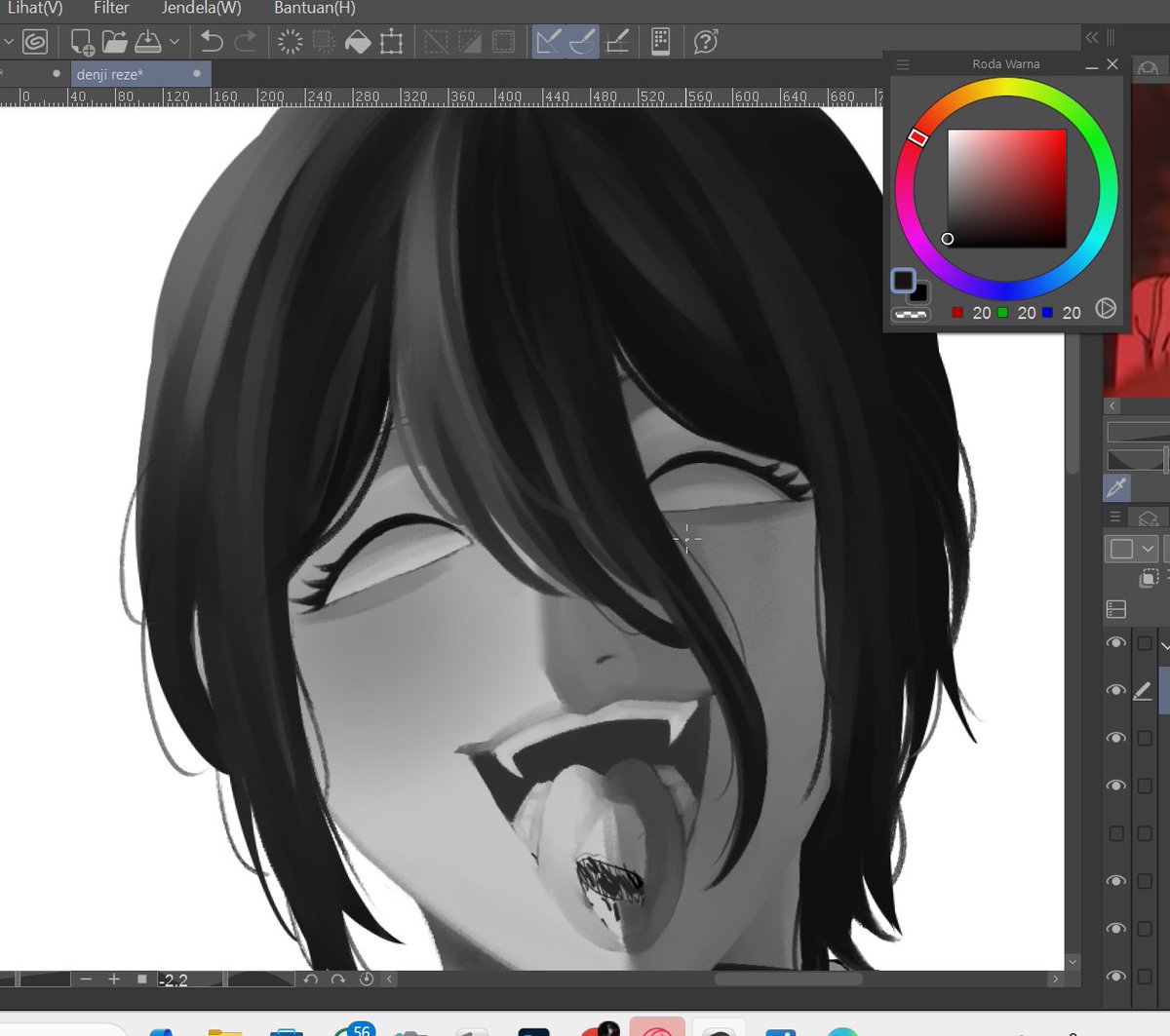Save the current drawing

pyautogui.click(x=147, y=42)
